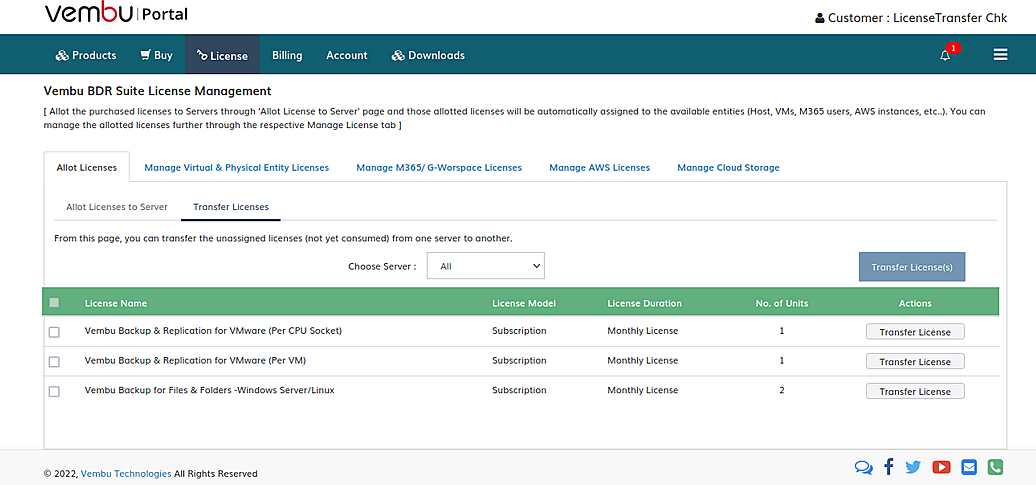Open the hamburger menu icon
1036x485 pixels.
1000,55
